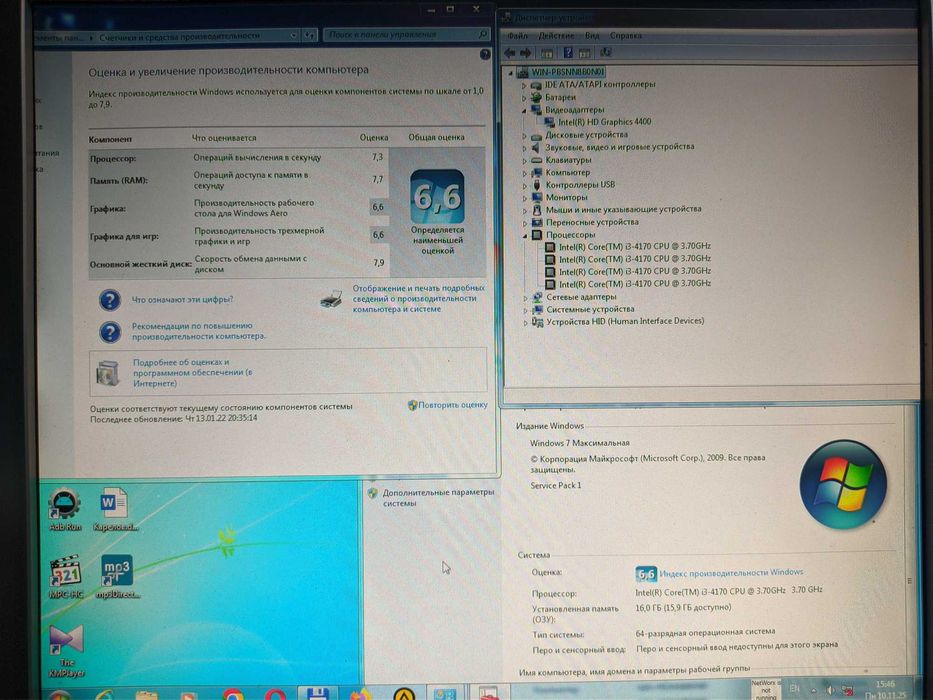This screenshot has width=933, height=700.
Task: Click 'Повторить оценку' to rerun assessment
Action: pyautogui.click(x=453, y=405)
